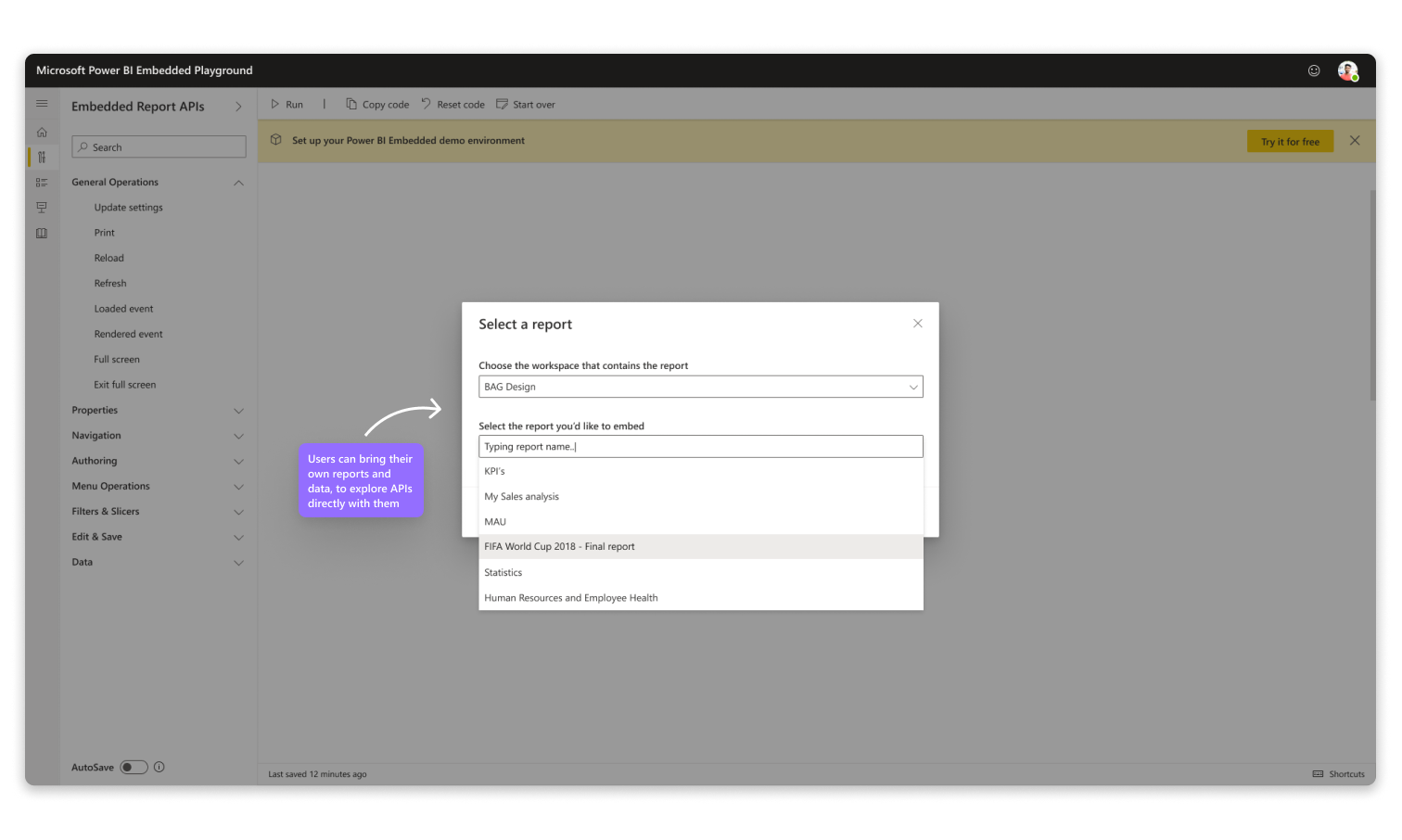Click the report name input field

click(701, 446)
